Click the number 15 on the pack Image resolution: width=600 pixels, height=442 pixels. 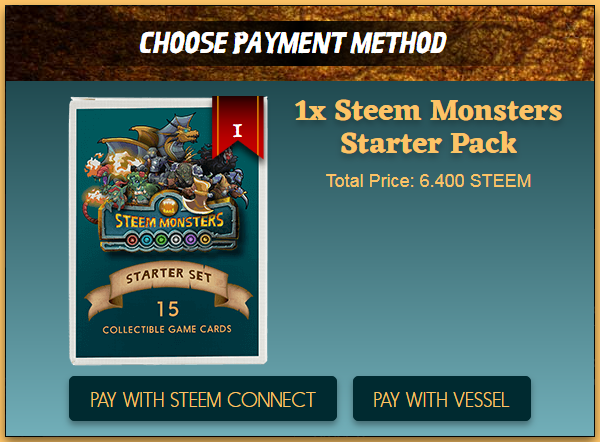tap(168, 309)
